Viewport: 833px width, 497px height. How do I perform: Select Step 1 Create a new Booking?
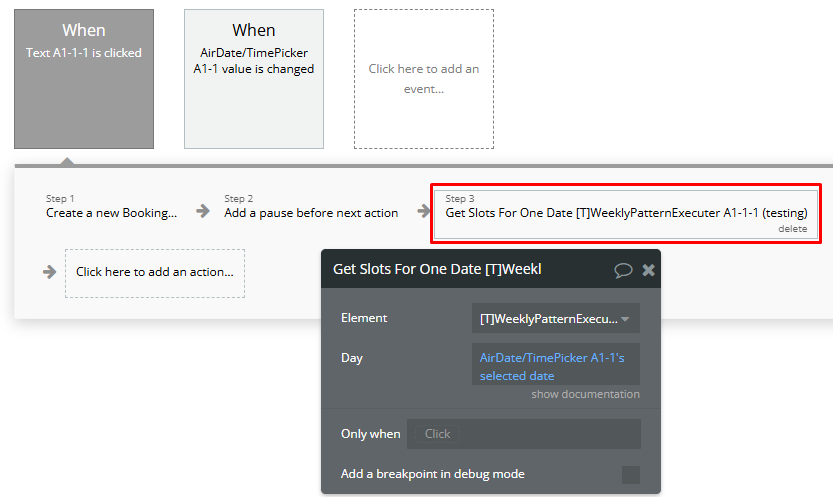(x=111, y=212)
